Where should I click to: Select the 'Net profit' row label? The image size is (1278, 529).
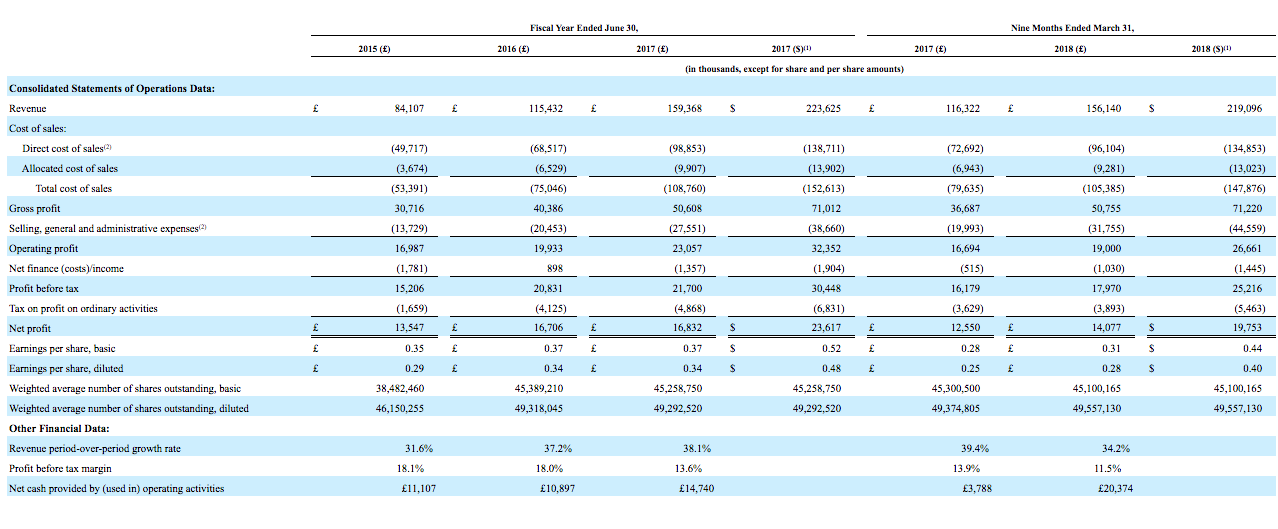30,328
